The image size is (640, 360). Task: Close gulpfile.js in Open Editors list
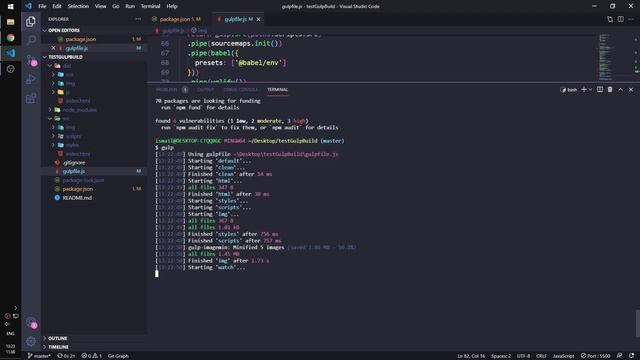pyautogui.click(x=53, y=48)
